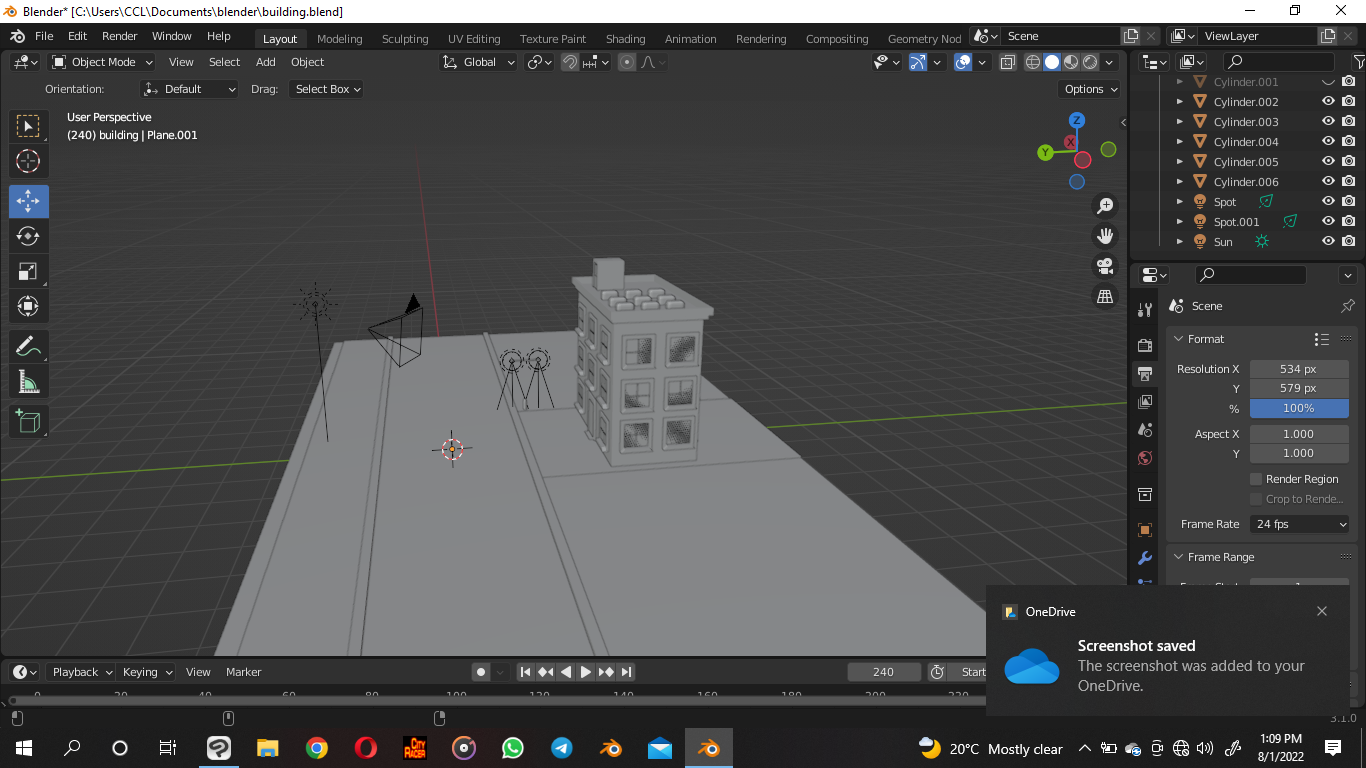Hide Cylinder.002 with its eye icon
Screen dimensions: 1366x768
pyautogui.click(x=1328, y=101)
